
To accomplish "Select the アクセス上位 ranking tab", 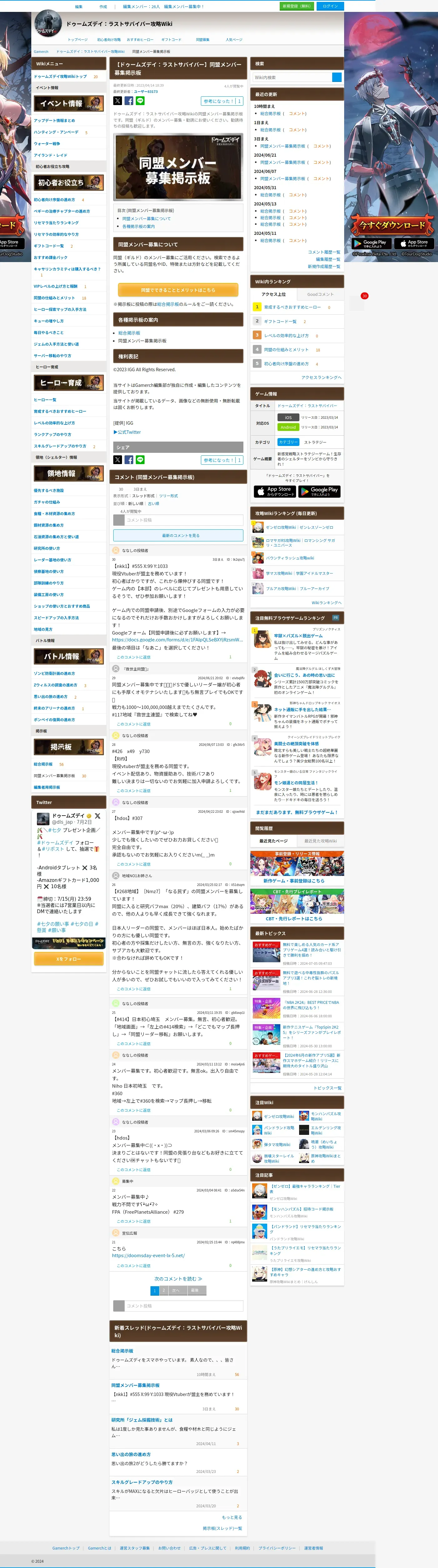I will (x=273, y=295).
